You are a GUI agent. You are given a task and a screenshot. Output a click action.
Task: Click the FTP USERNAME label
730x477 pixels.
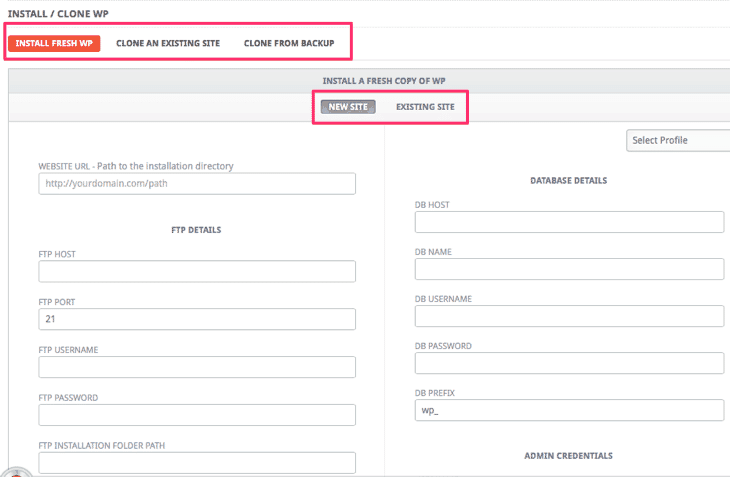point(68,350)
